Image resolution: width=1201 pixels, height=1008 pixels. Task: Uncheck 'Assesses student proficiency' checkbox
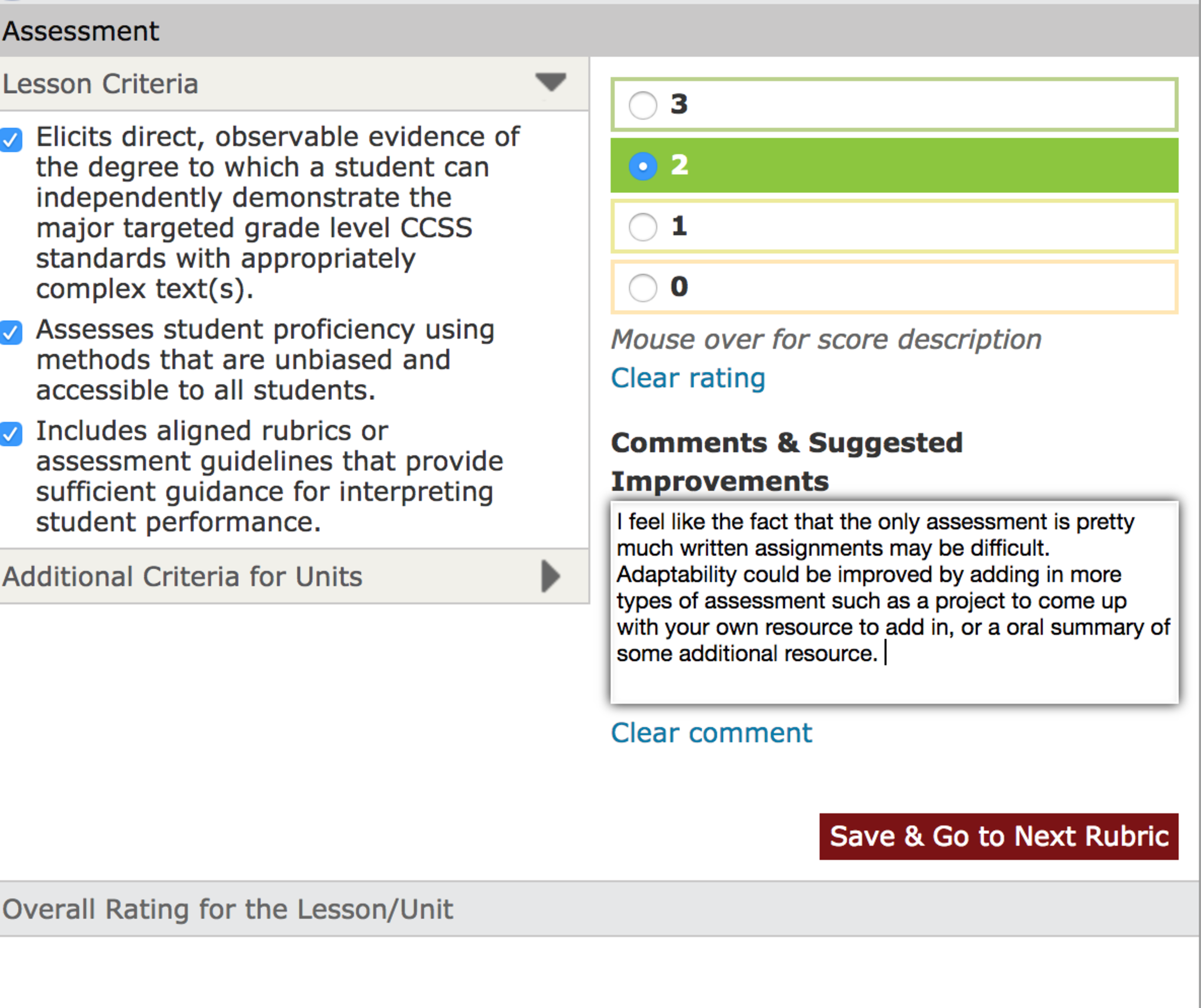coord(11,332)
